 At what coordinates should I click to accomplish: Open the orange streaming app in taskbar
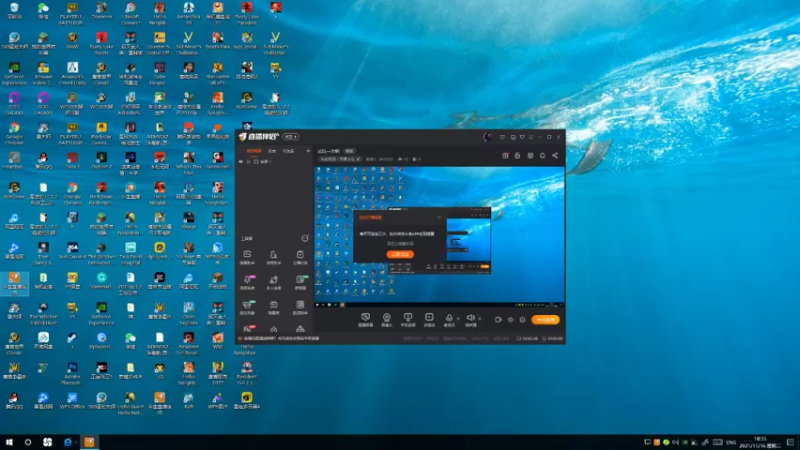(89, 442)
